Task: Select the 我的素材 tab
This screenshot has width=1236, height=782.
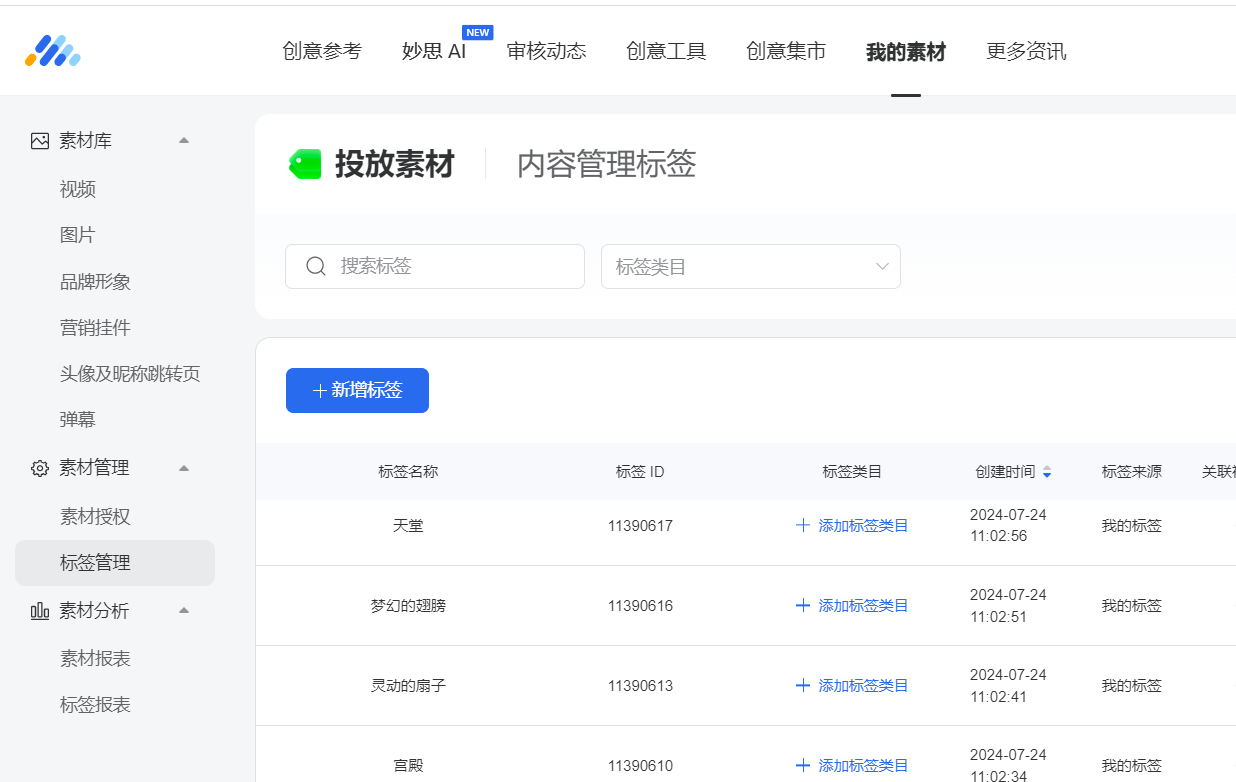Action: pyautogui.click(x=906, y=52)
